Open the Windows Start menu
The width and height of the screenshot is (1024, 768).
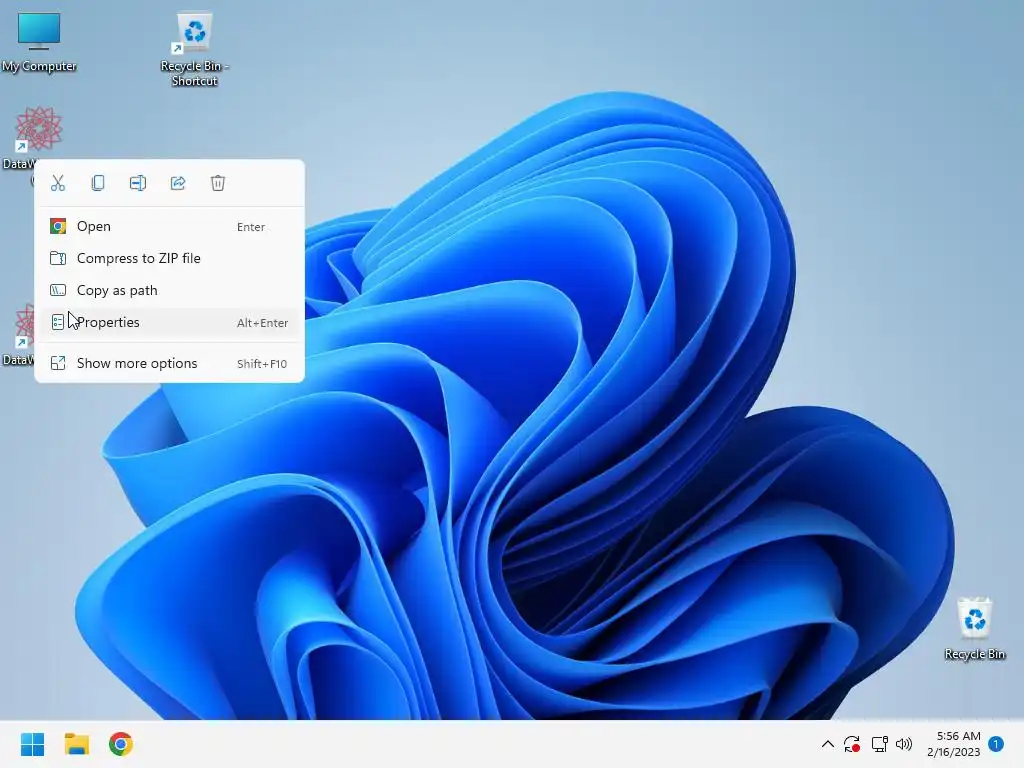pos(32,744)
